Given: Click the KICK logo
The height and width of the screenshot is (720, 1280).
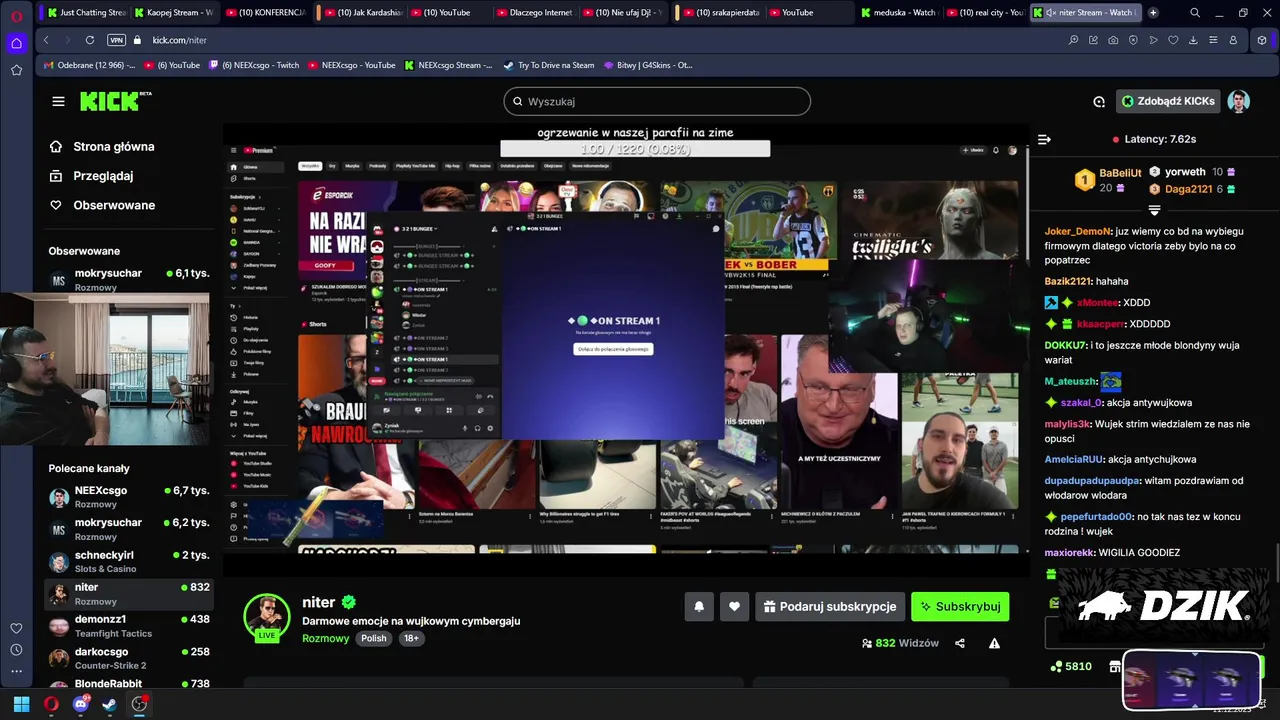Looking at the screenshot, I should pyautogui.click(x=111, y=101).
